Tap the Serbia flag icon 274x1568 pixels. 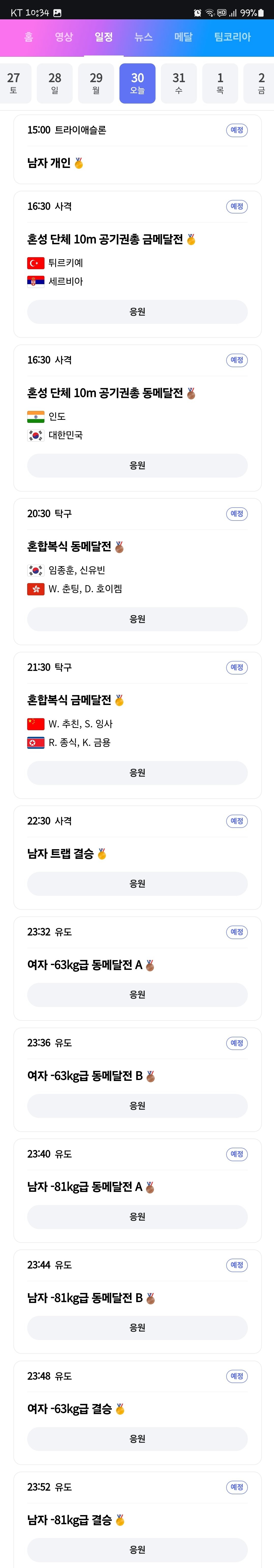point(36,281)
